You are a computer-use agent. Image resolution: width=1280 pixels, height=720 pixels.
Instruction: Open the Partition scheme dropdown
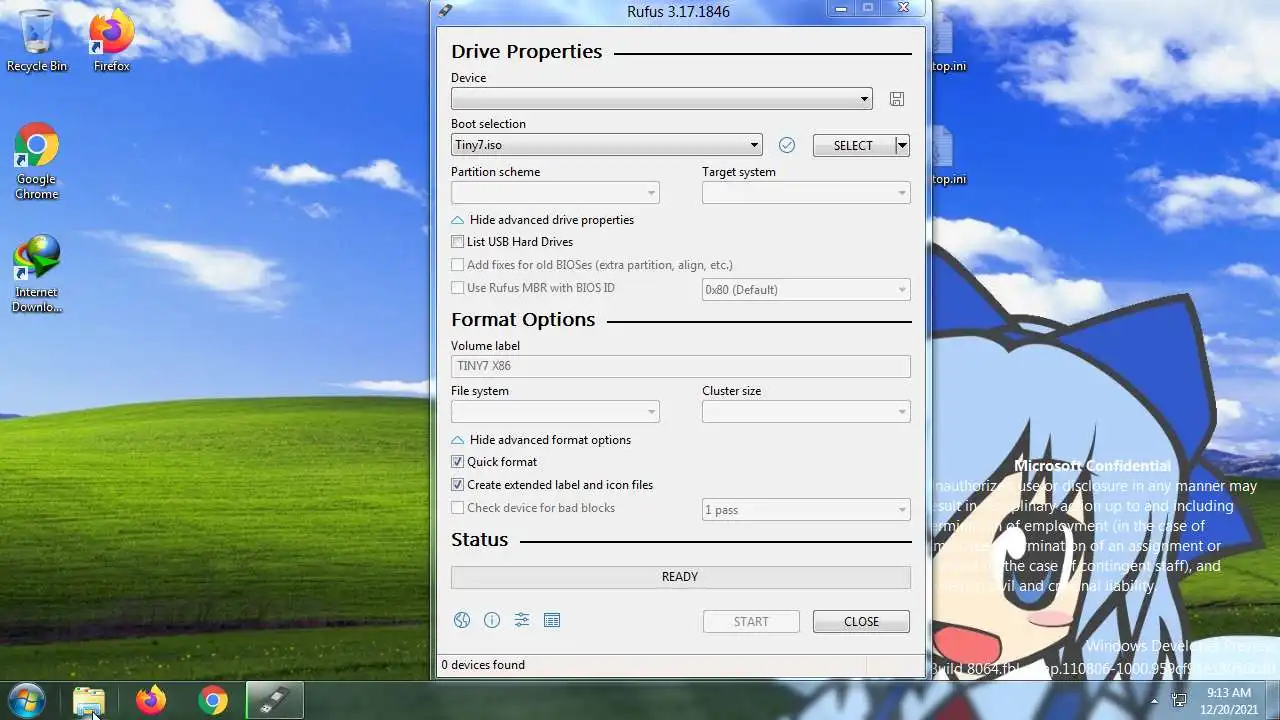[555, 193]
